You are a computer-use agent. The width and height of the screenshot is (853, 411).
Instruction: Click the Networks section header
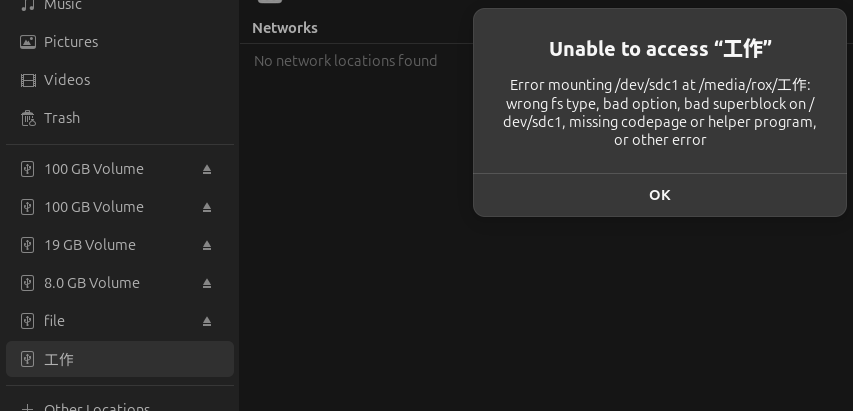285,28
